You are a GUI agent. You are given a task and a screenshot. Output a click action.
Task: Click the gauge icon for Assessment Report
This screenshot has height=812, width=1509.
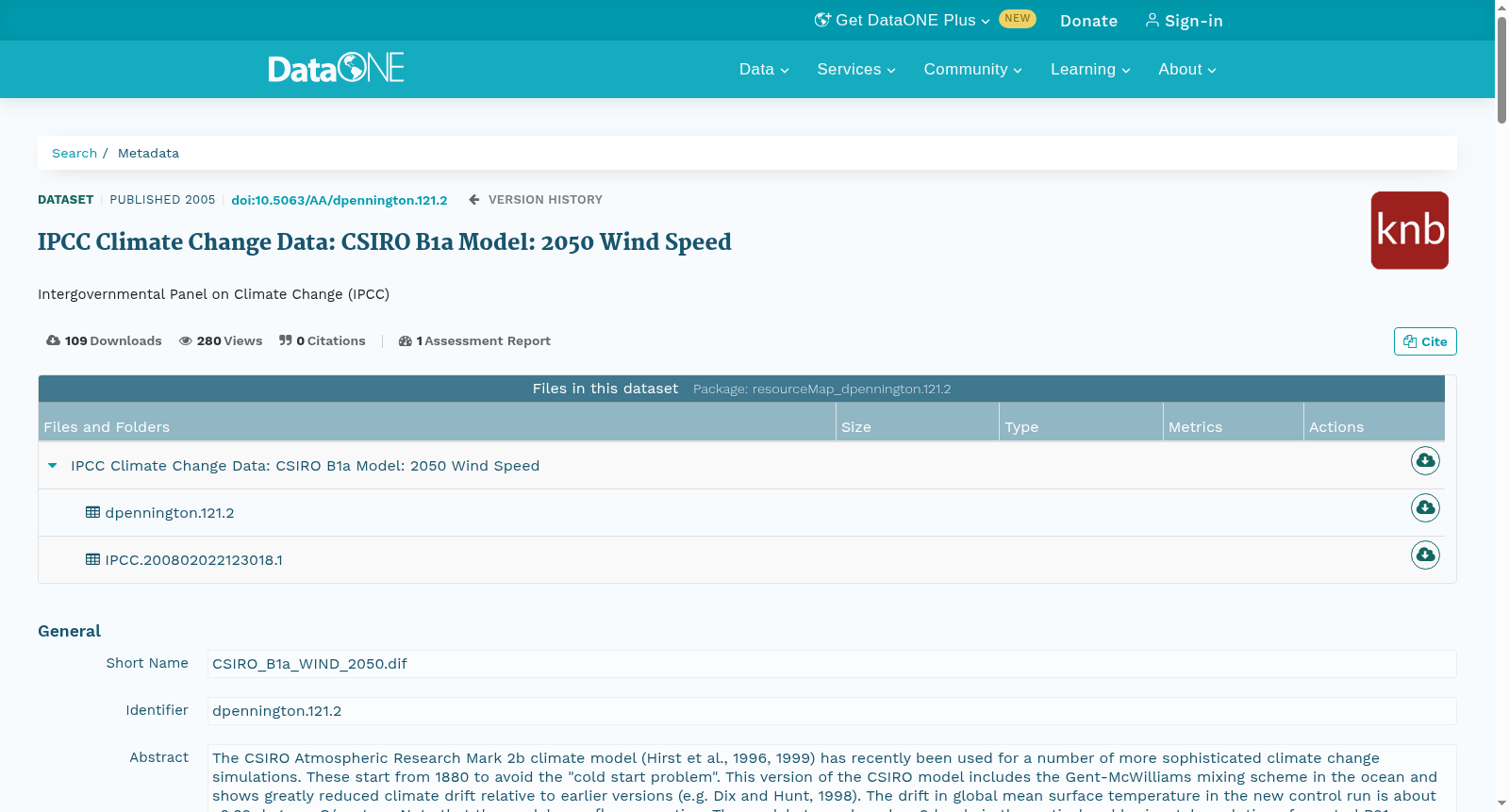point(406,341)
